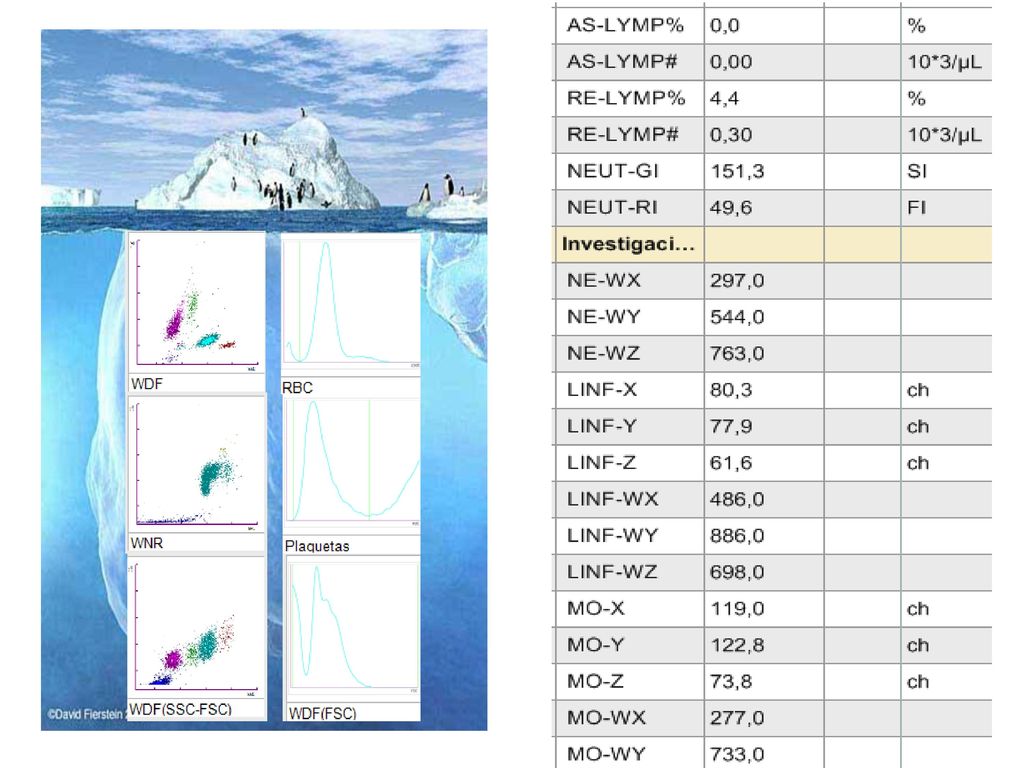Click the MO-Z value 73,8
Viewport: 1024px width, 768px height.
tap(731, 682)
